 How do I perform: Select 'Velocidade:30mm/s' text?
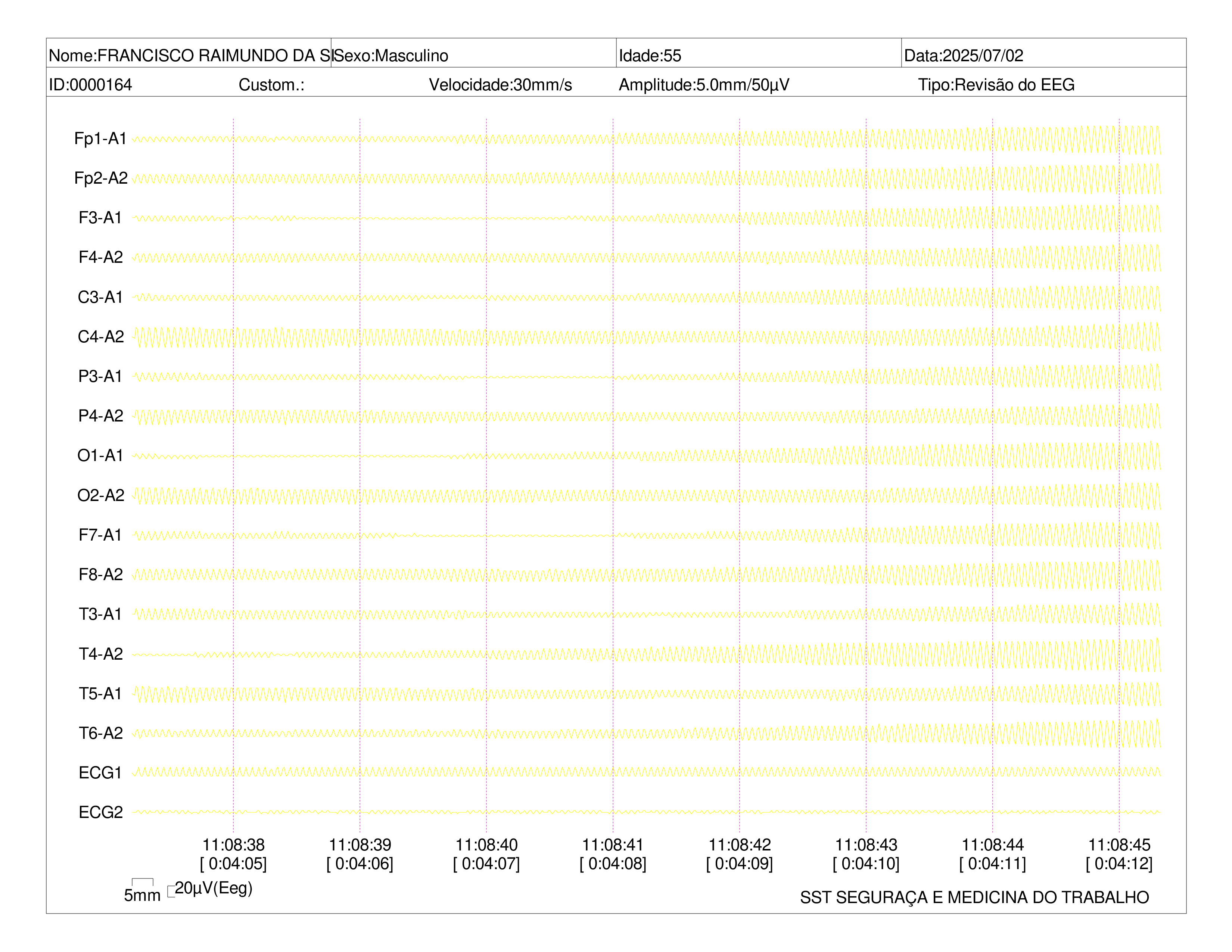point(500,85)
